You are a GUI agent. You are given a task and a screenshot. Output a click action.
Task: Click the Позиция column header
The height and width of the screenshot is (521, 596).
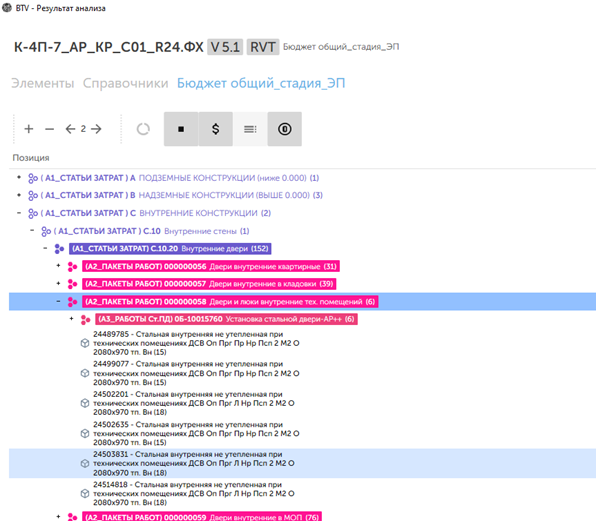pyautogui.click(x=31, y=158)
